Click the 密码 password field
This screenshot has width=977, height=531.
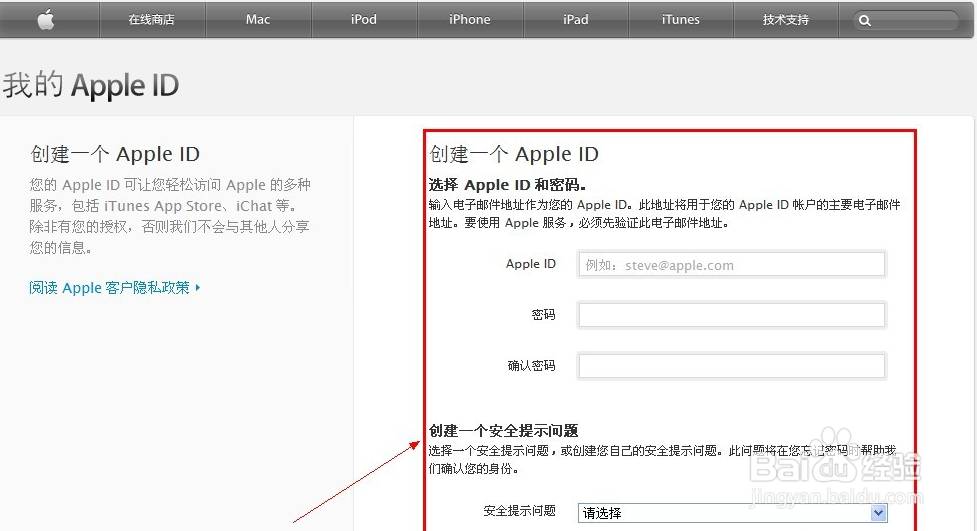(x=732, y=315)
